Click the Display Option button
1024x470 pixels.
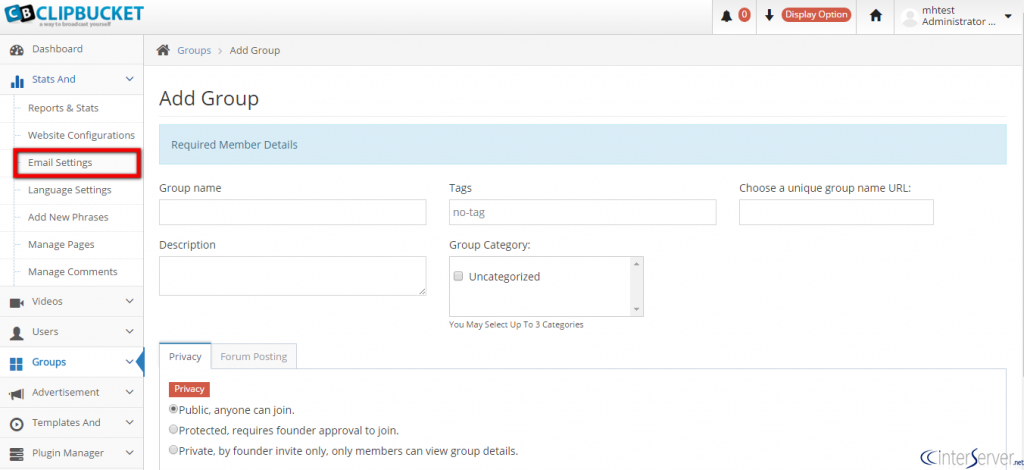click(816, 15)
